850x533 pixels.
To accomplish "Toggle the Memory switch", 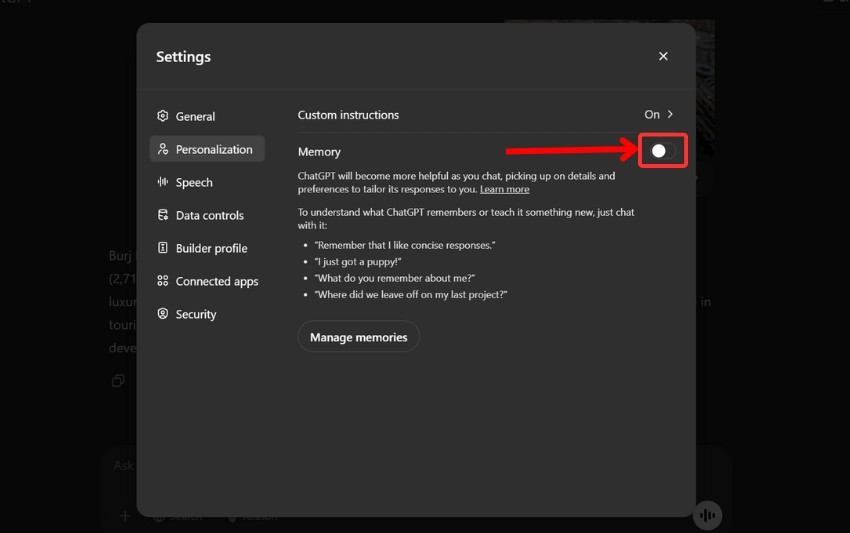I will (x=663, y=151).
